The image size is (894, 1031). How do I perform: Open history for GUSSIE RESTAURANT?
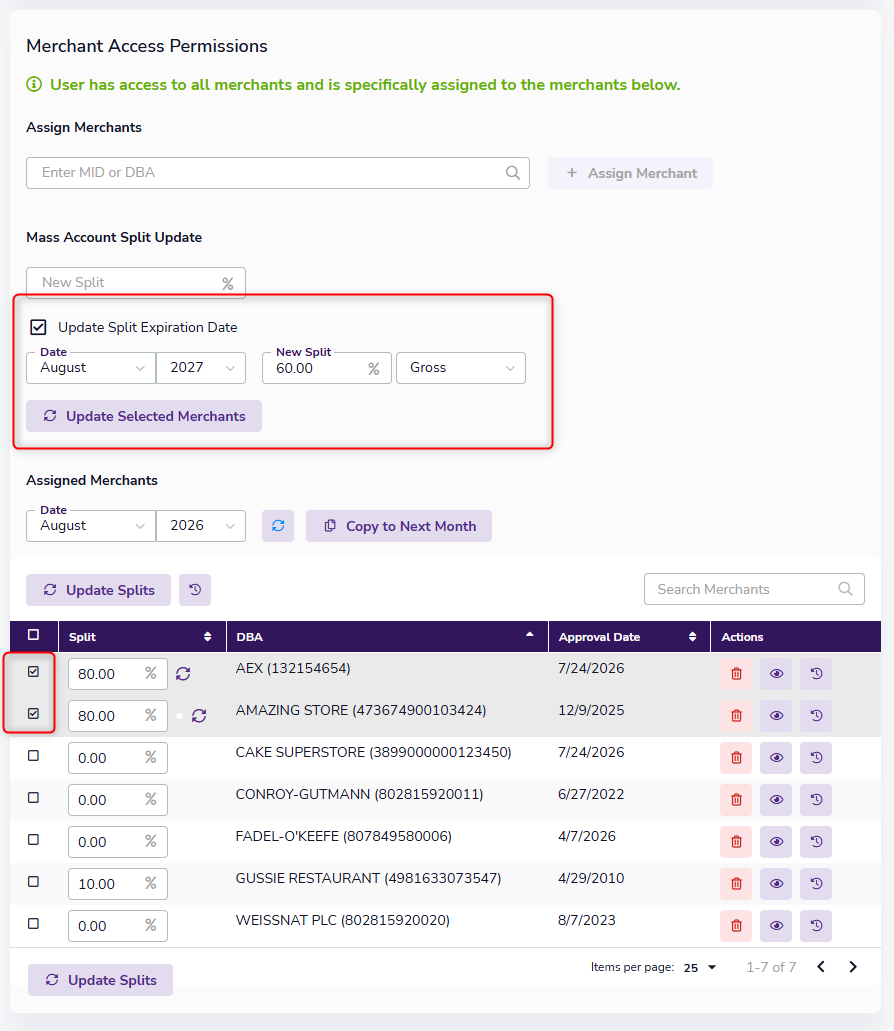(816, 884)
